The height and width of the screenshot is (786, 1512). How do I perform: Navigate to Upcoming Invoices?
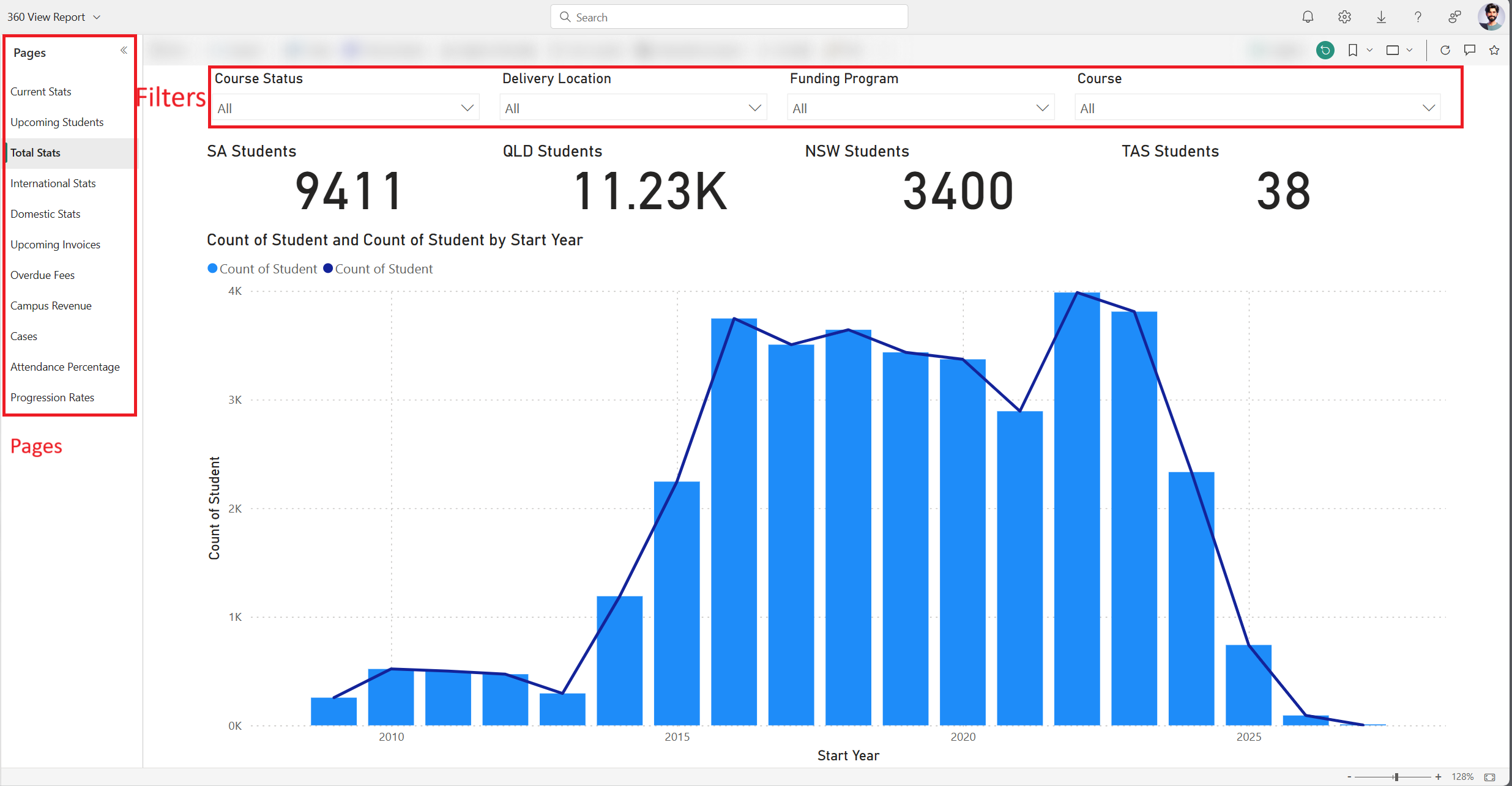(x=55, y=244)
